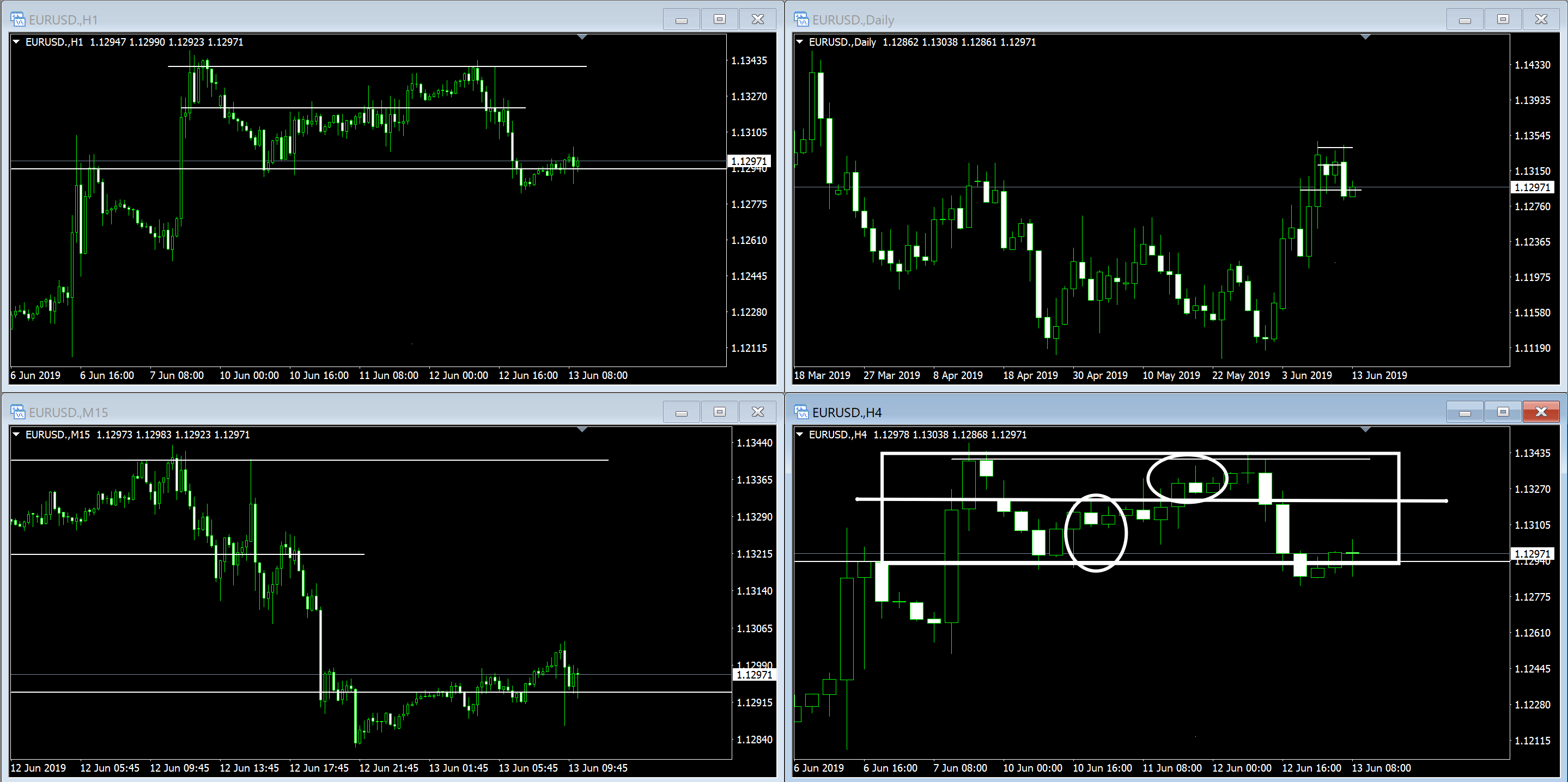The height and width of the screenshot is (782, 1568).
Task: Expand the triangle next to EURUSD.,Daily label
Action: click(x=800, y=42)
